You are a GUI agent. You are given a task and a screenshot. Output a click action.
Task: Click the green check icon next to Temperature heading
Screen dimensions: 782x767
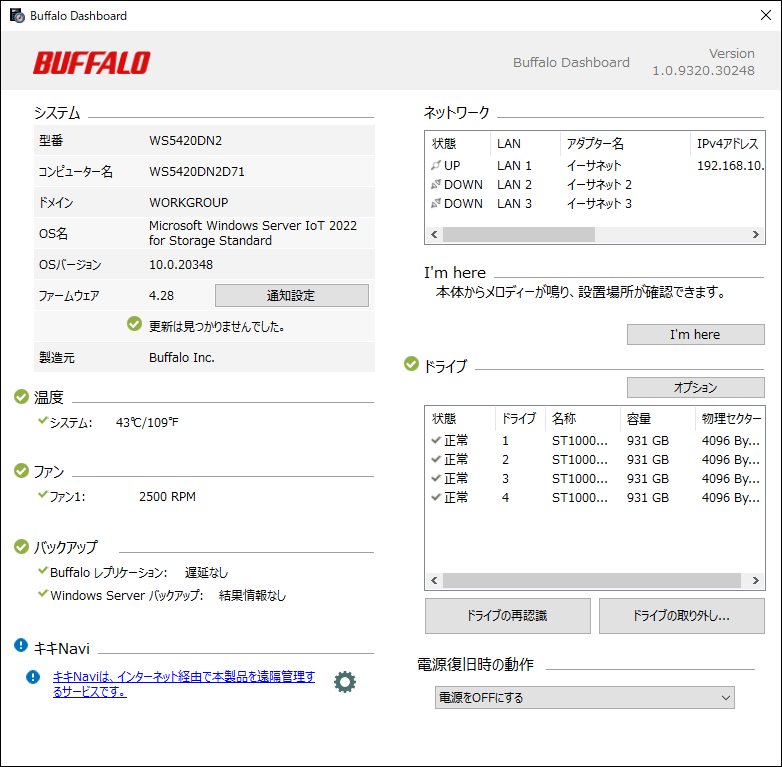click(x=21, y=397)
